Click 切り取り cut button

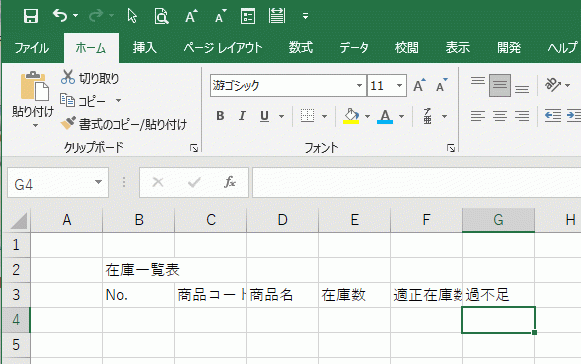90,78
